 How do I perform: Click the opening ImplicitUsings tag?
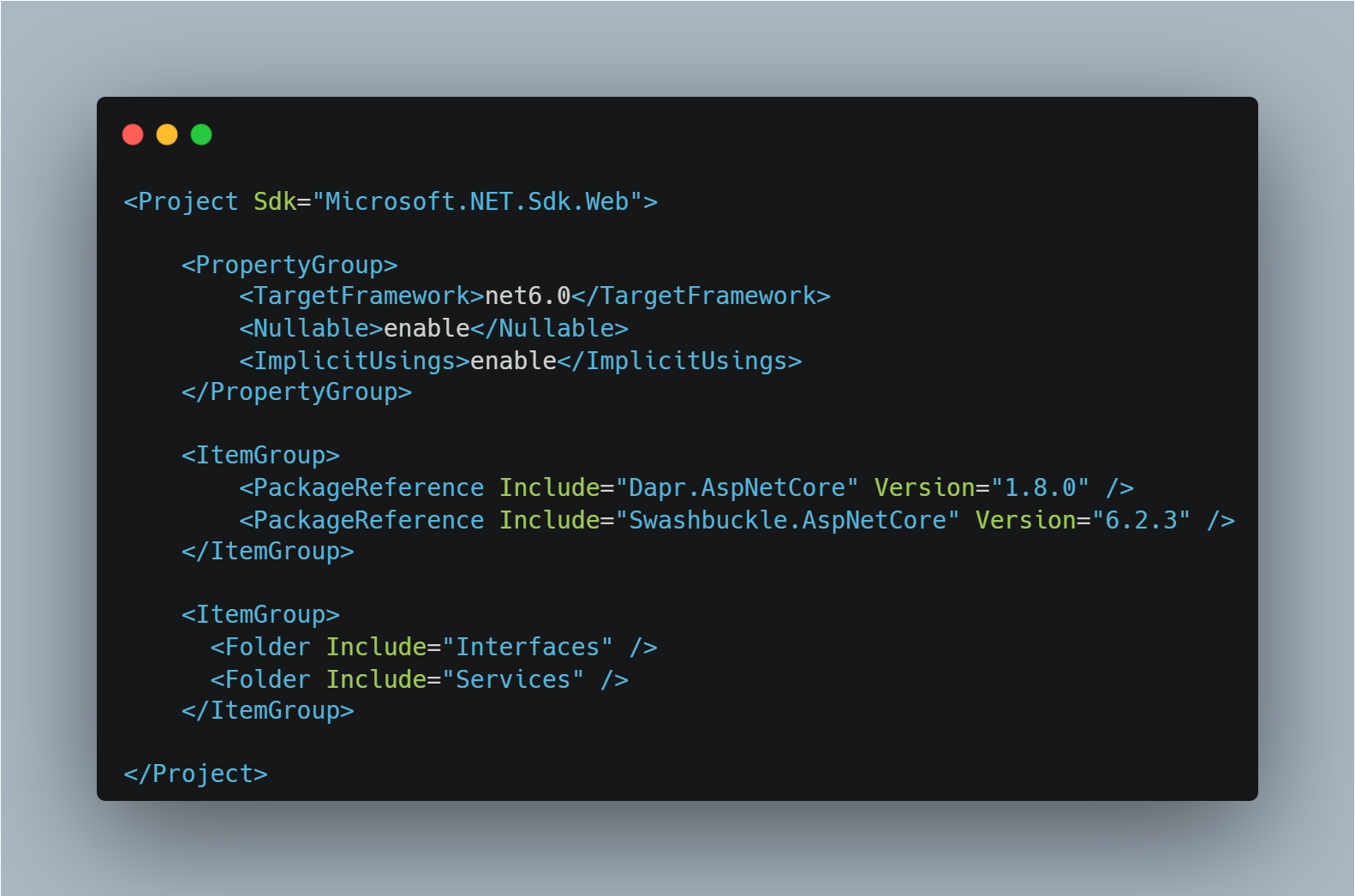[355, 361]
